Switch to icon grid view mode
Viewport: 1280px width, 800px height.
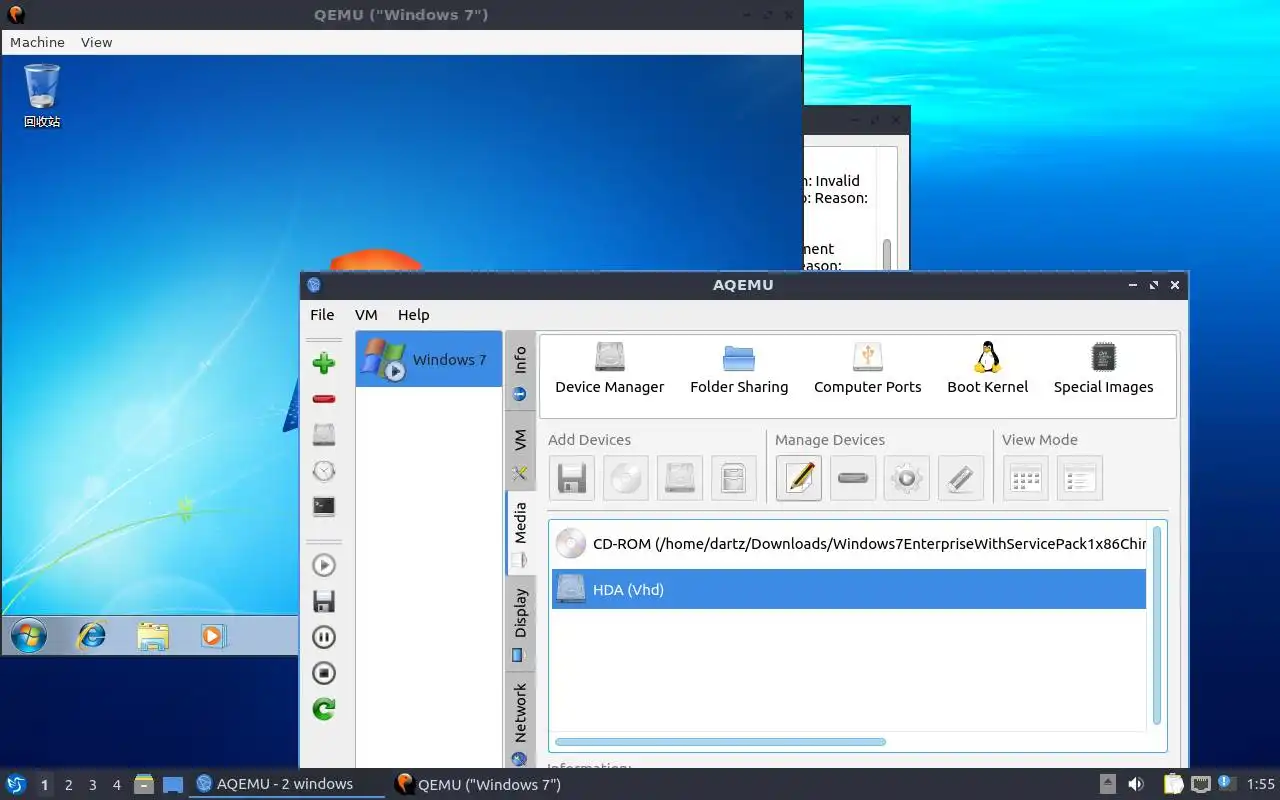pos(1026,478)
